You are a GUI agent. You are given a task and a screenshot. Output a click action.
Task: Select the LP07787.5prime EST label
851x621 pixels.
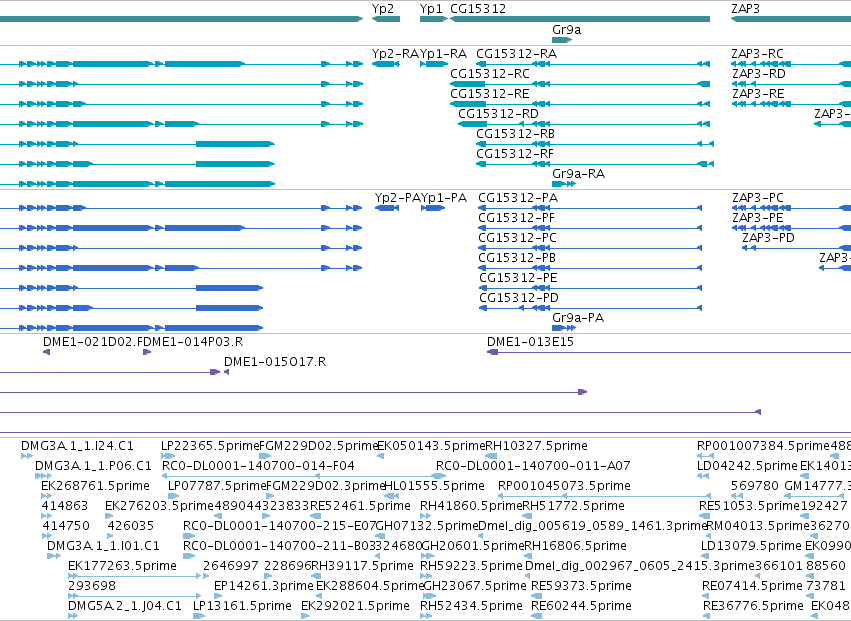click(217, 486)
